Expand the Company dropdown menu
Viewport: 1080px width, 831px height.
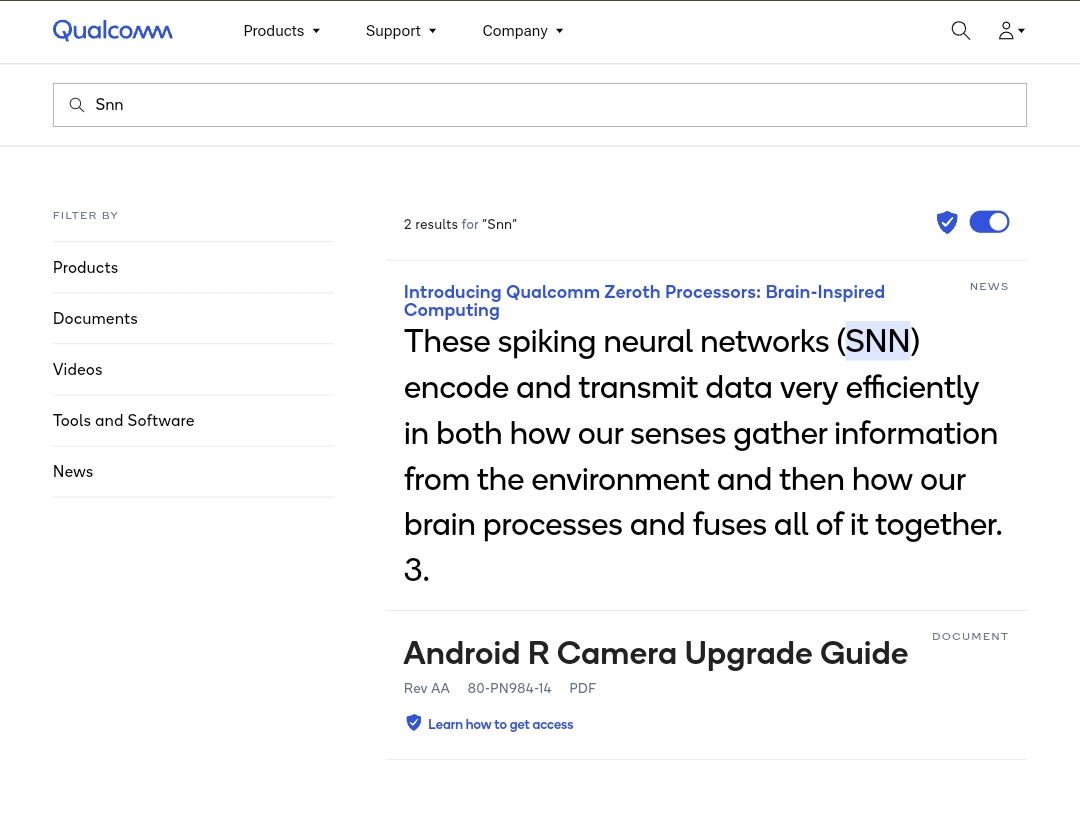tap(523, 31)
